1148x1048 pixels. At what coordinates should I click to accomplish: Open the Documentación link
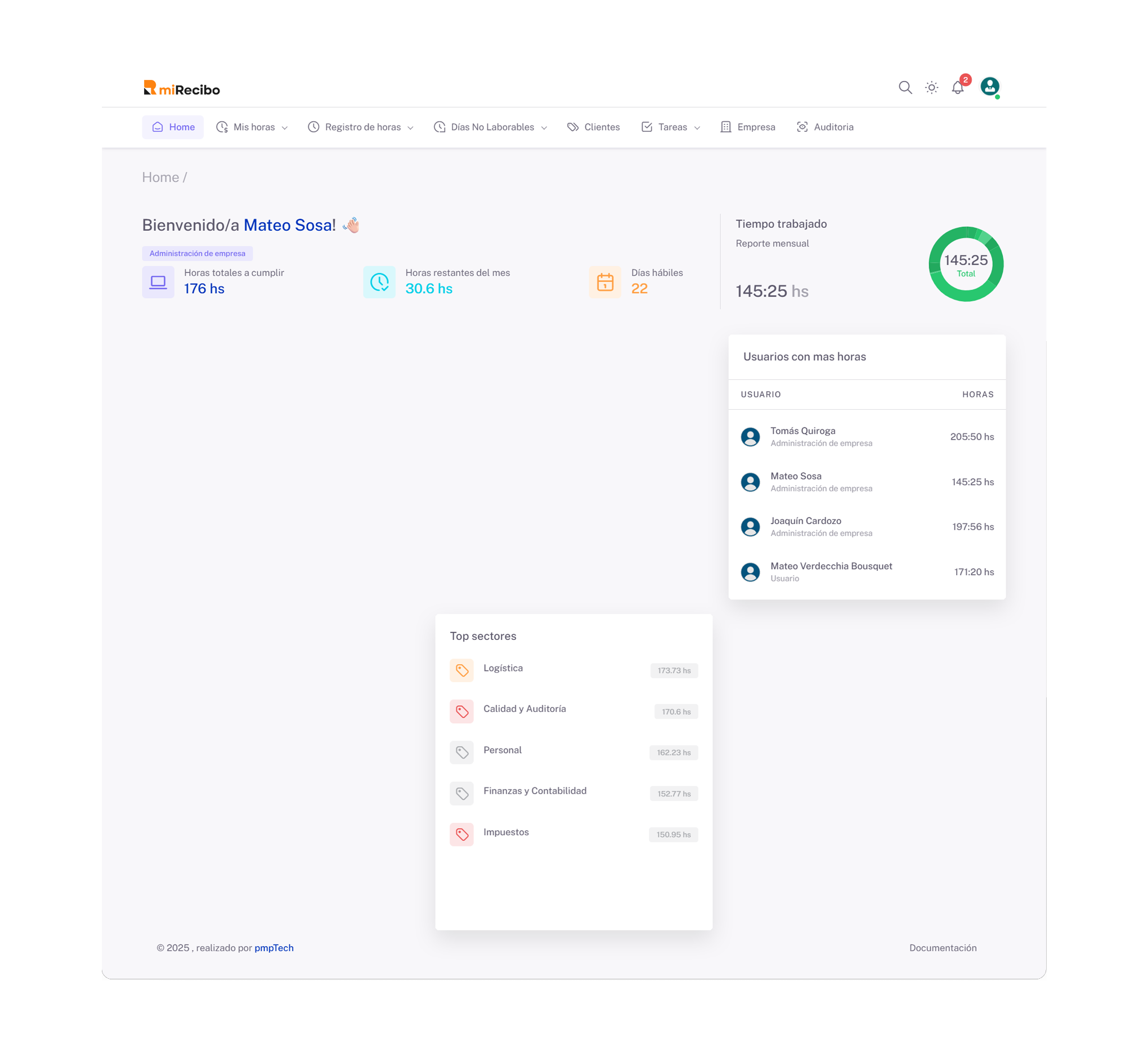[943, 948]
